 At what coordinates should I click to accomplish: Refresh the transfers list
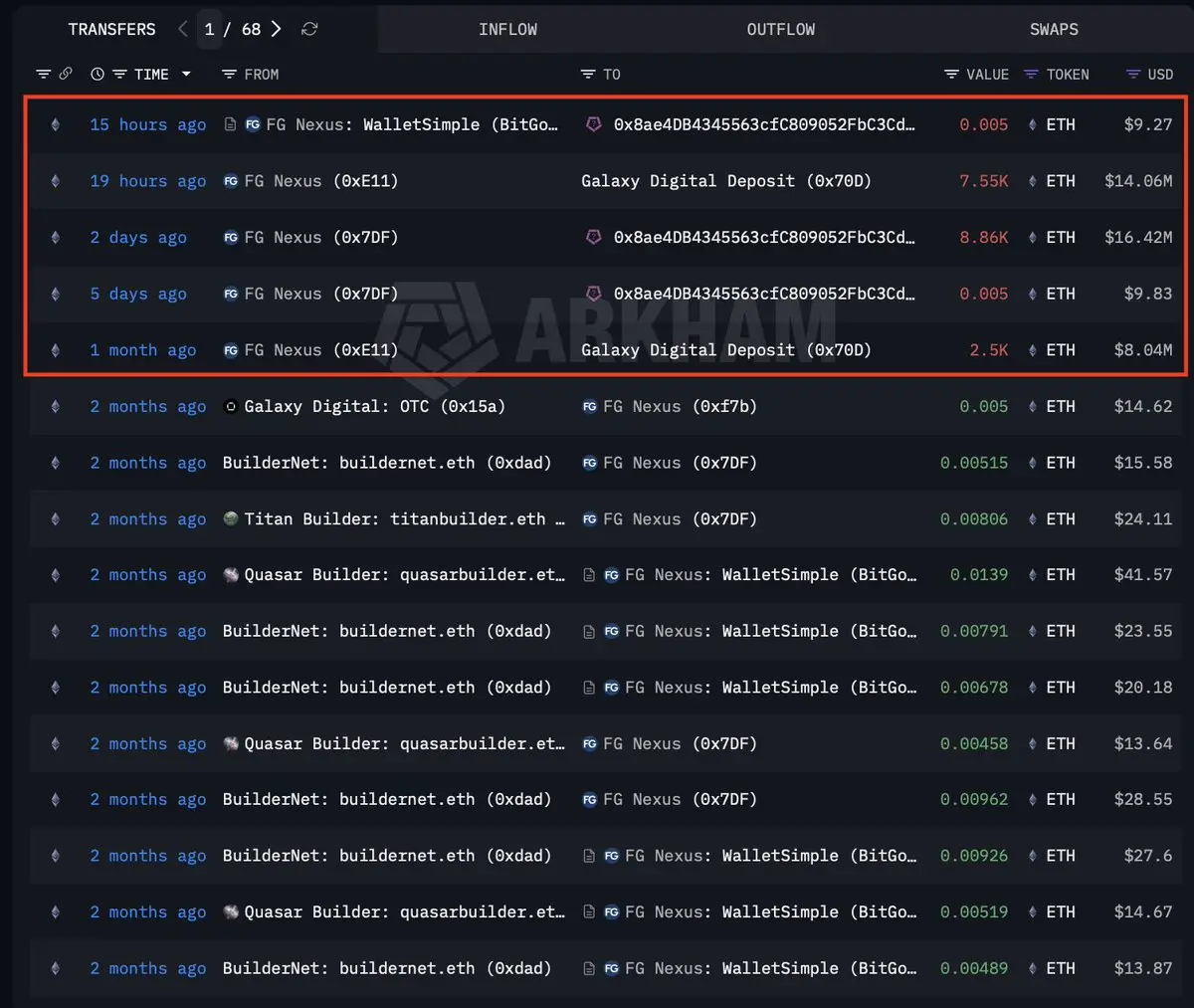click(x=309, y=29)
